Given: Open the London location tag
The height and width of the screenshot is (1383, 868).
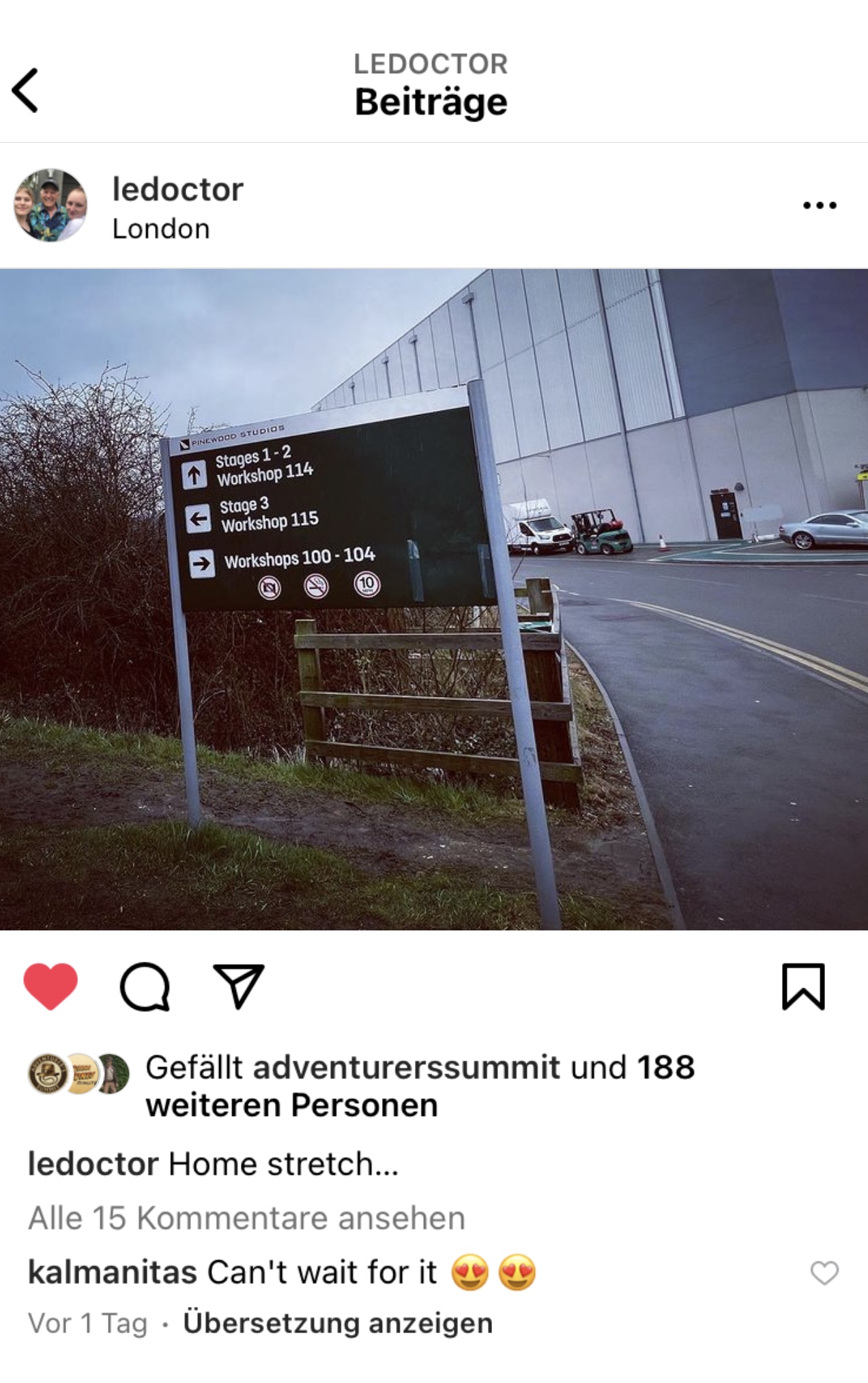Looking at the screenshot, I should [161, 229].
